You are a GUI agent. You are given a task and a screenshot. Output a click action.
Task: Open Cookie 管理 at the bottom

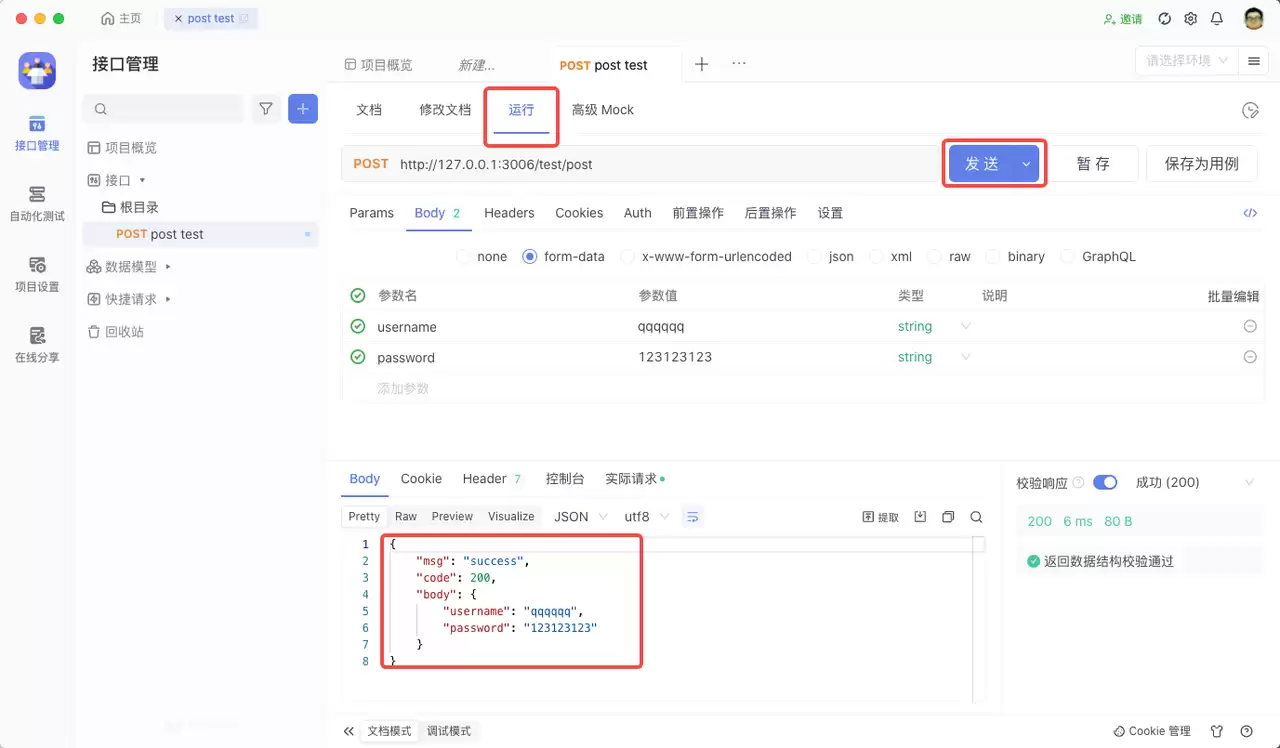(x=1152, y=731)
